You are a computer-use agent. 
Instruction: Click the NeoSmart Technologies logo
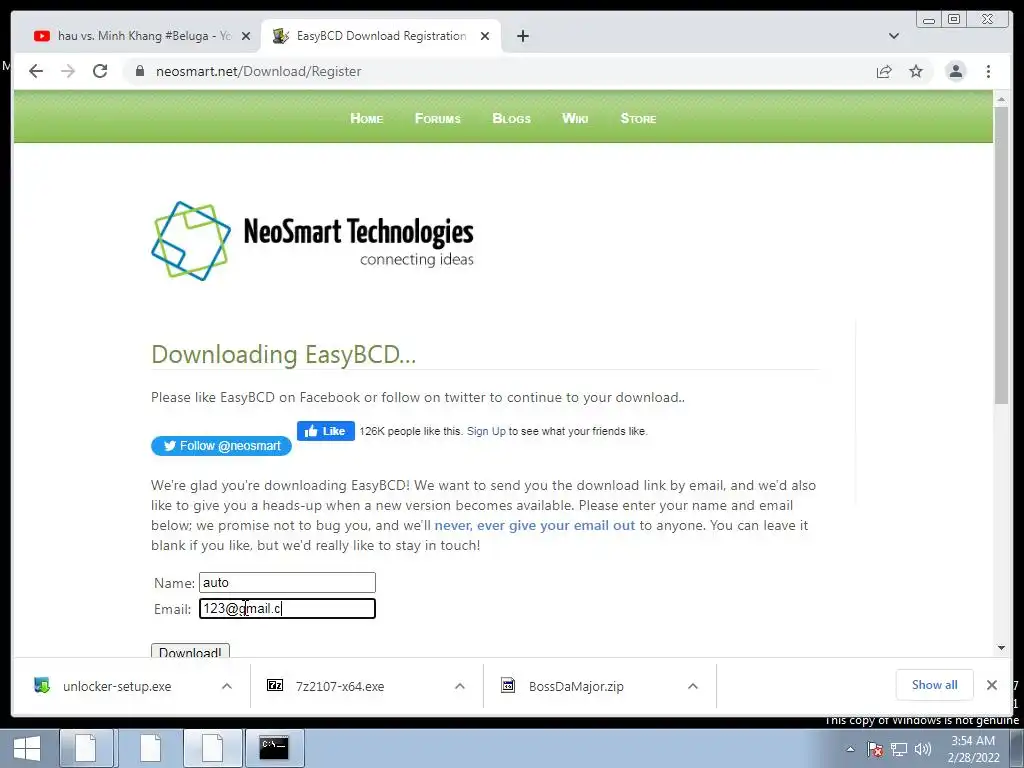point(312,241)
